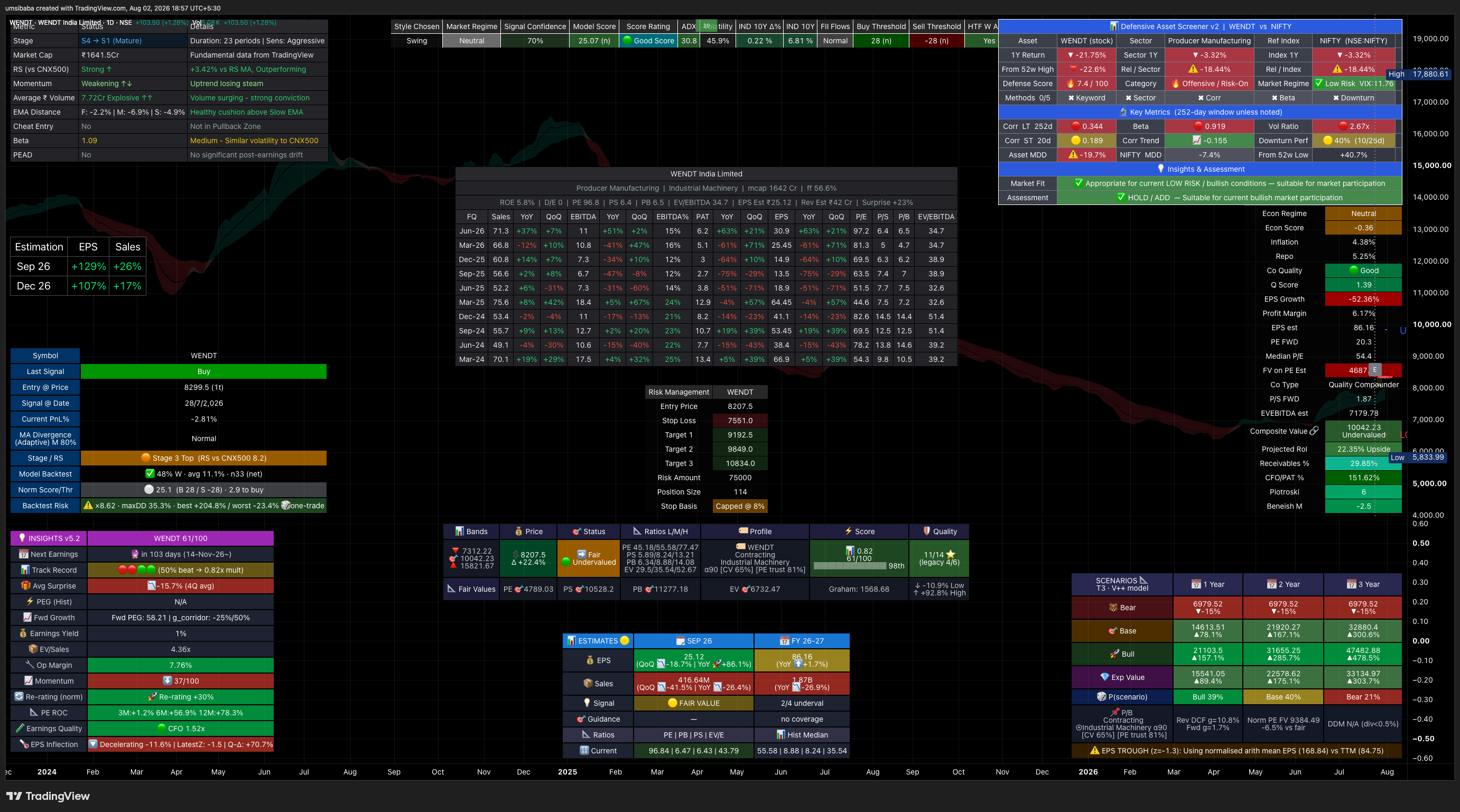Viewport: 1460px width, 812px height.
Task: Click the green Buy bar in Last Signal
Action: (x=203, y=371)
